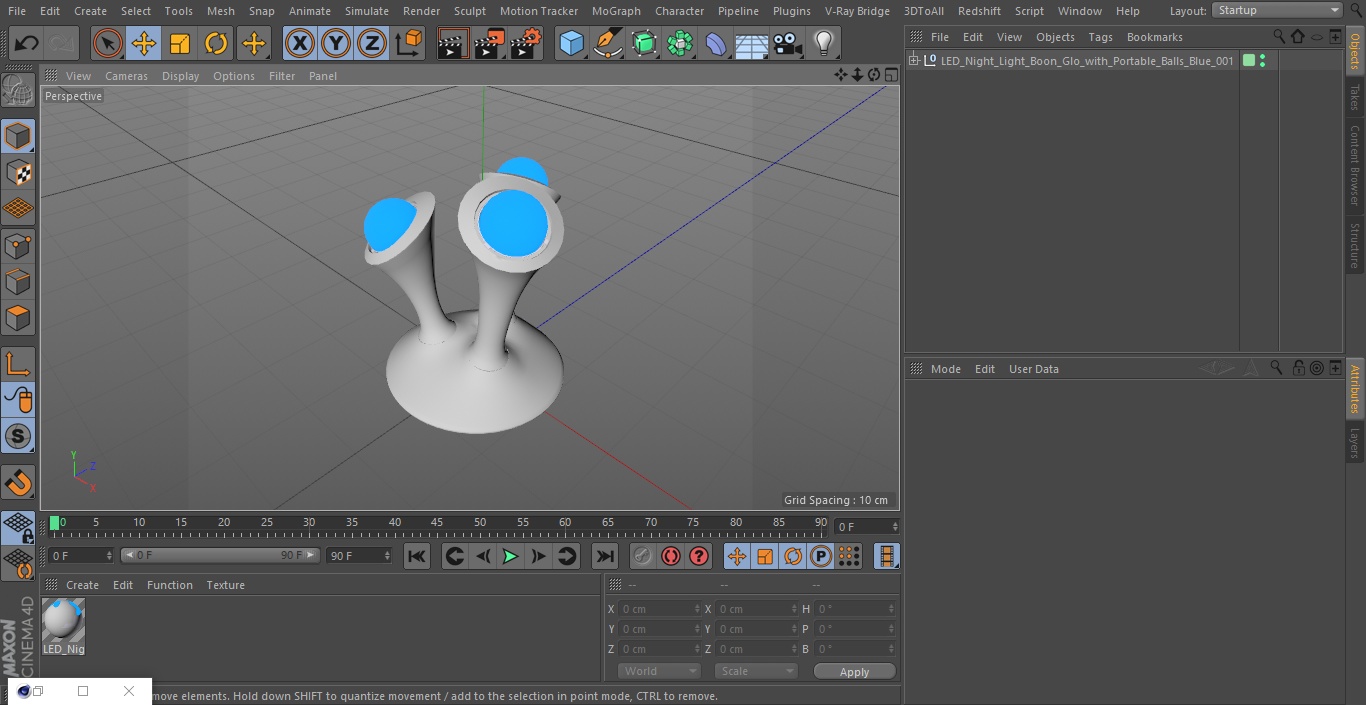The height and width of the screenshot is (705, 1366).
Task: Toggle object visibility dots for LED_Night_Light
Action: 1263,61
